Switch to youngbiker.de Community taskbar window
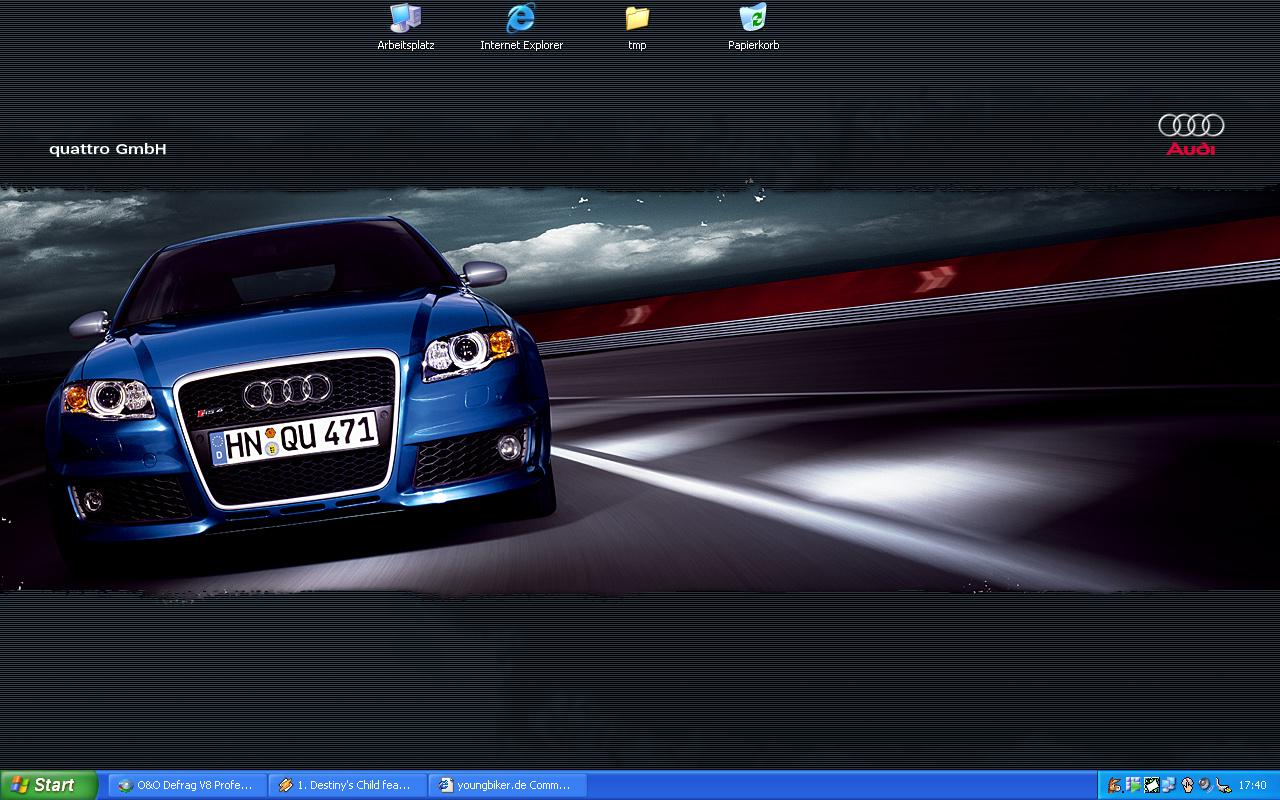Image resolution: width=1280 pixels, height=800 pixels. coord(507,785)
